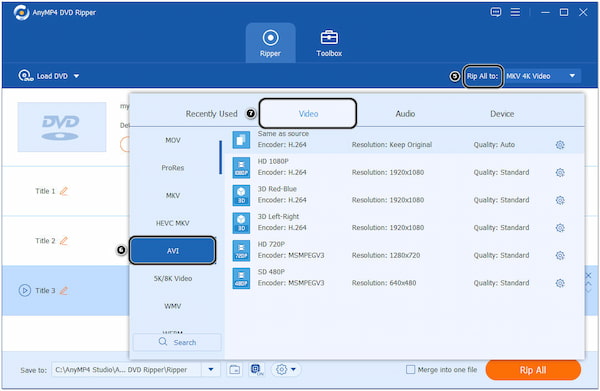Open settings gear for 3D Red-Blue preset

tap(560, 200)
